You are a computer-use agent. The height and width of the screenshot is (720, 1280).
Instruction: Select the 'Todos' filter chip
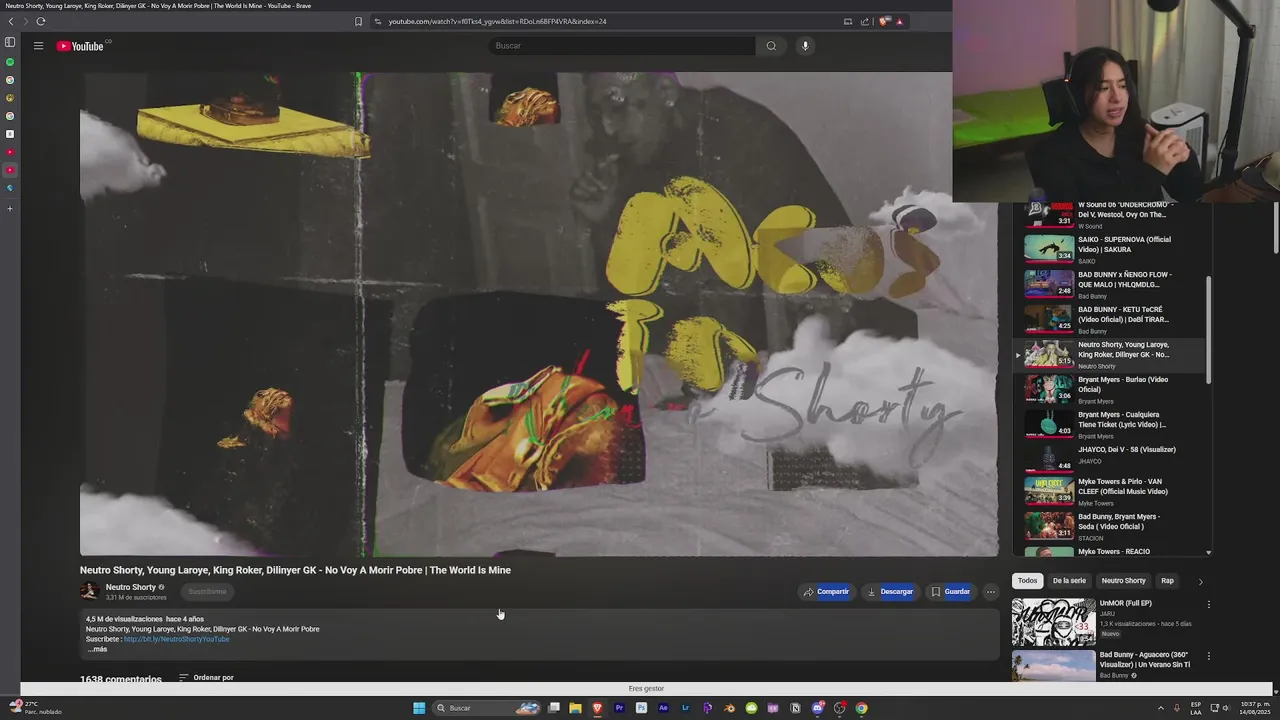pos(1027,581)
